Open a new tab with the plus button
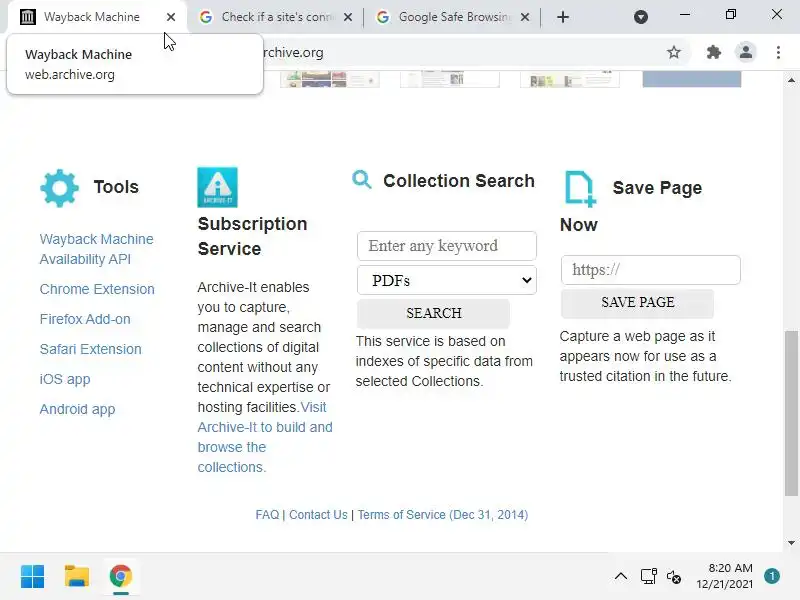 coord(563,17)
